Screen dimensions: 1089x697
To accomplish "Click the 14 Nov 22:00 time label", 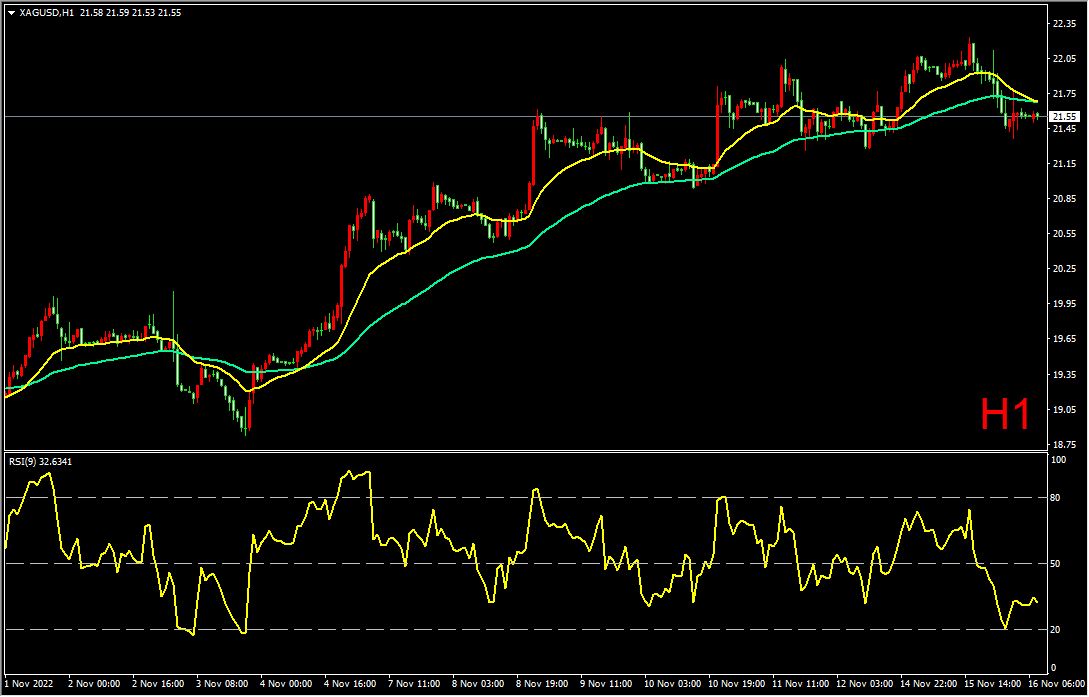I will click(929, 684).
